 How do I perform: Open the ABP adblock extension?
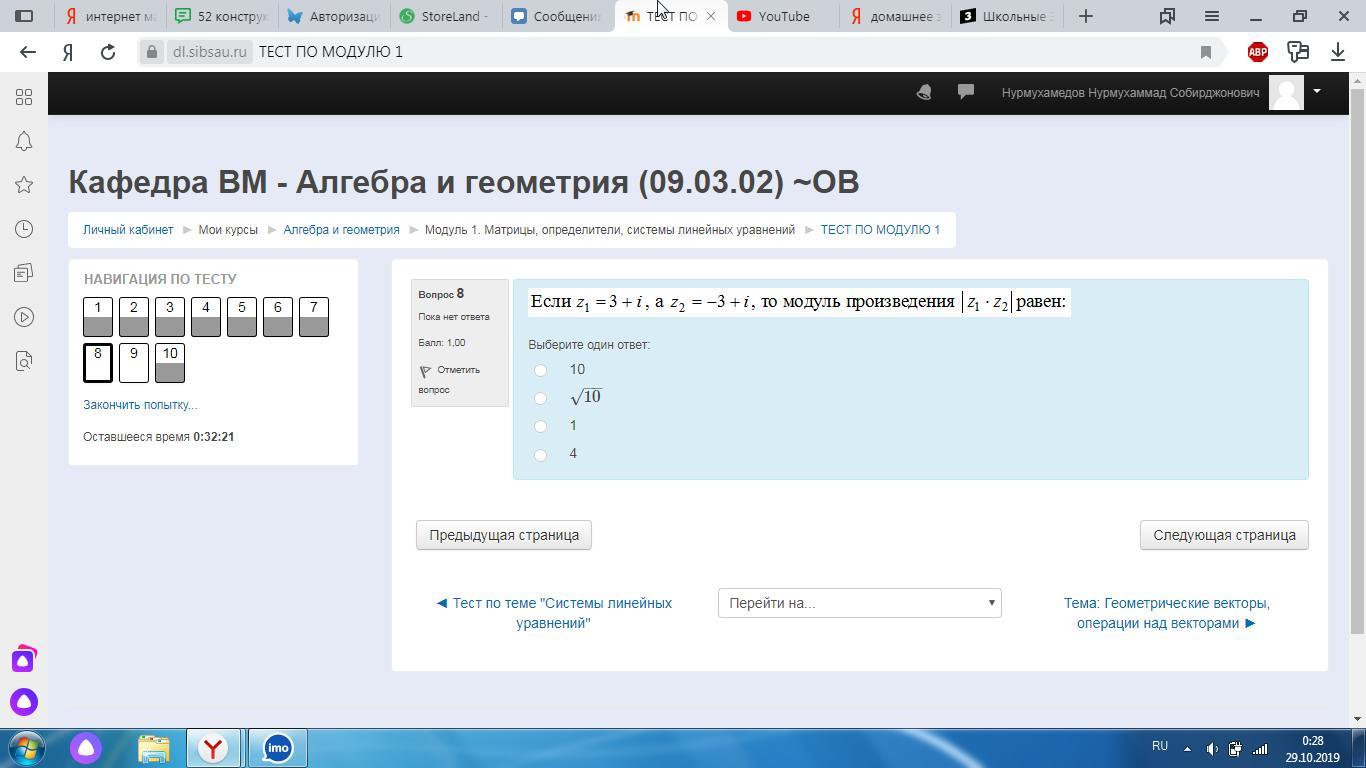(x=1258, y=52)
